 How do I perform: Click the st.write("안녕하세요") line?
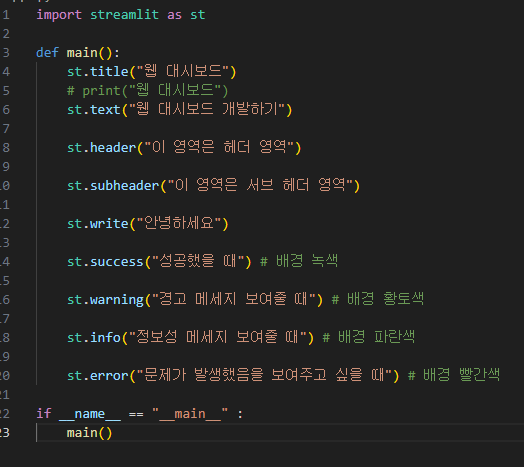coord(147,223)
